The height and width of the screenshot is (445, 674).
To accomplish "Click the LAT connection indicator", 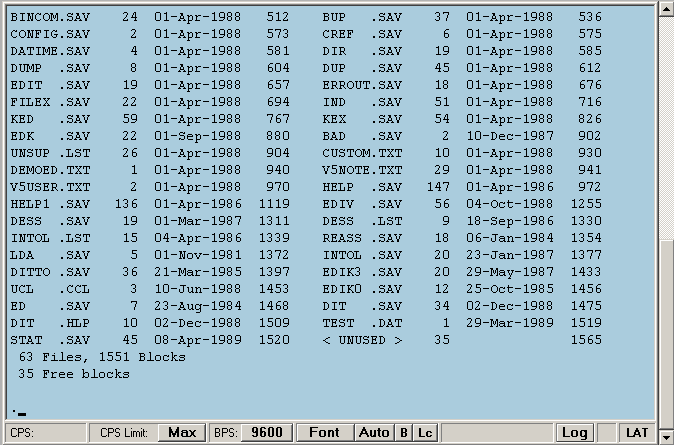I will [x=637, y=433].
